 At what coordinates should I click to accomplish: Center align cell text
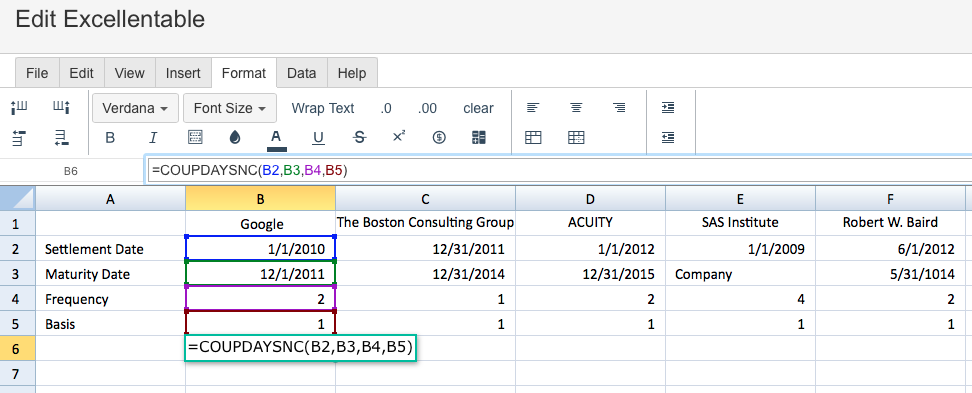click(x=576, y=108)
